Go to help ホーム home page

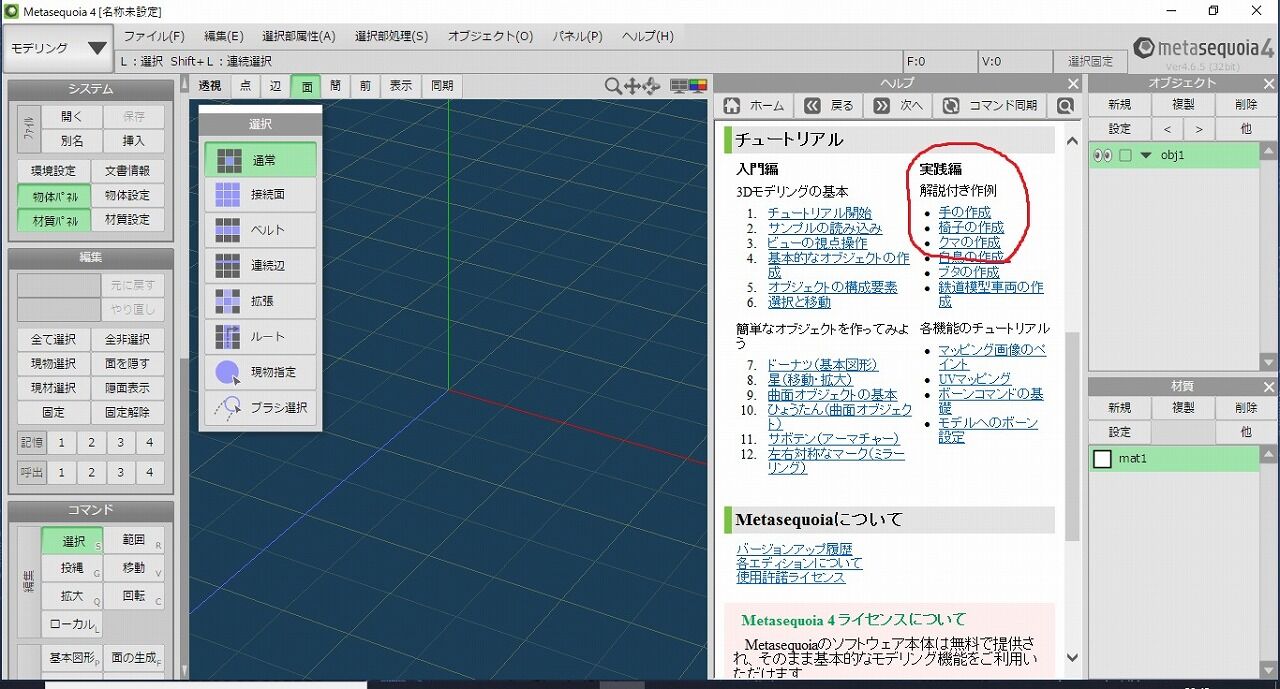pyautogui.click(x=756, y=105)
